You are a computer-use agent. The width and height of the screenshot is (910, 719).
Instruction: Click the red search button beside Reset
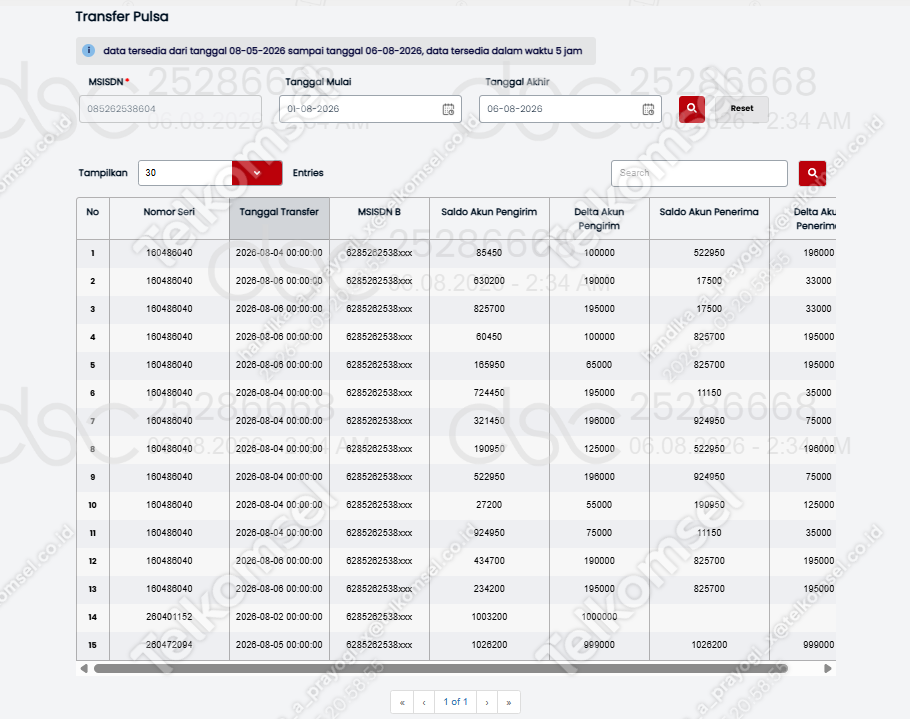692,109
